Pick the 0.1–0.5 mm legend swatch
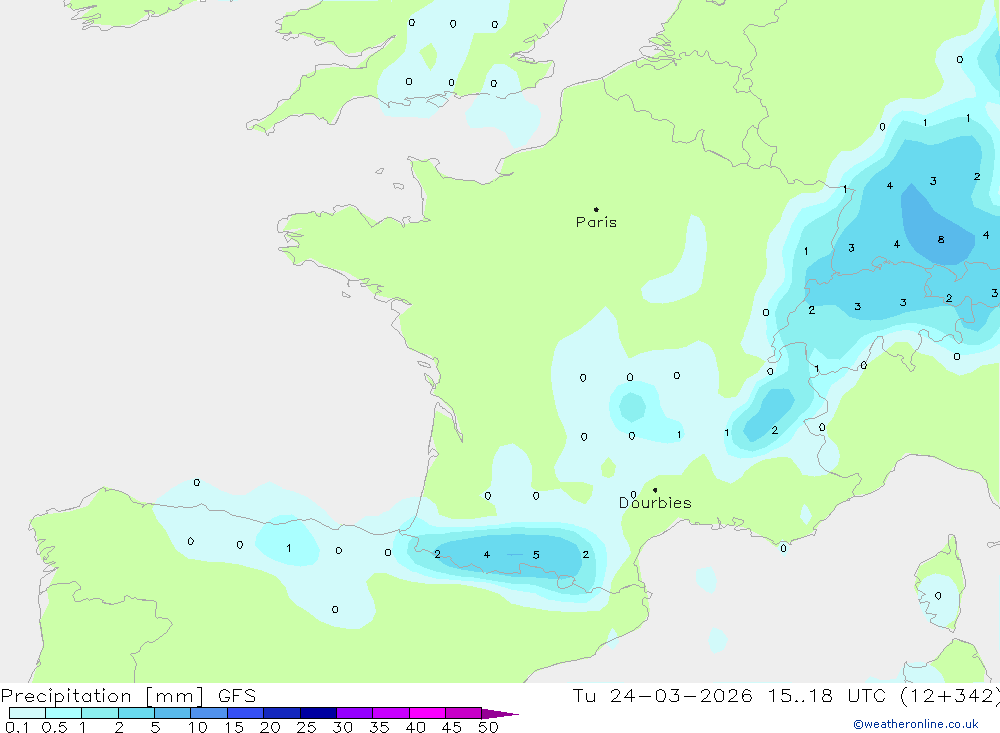 click(27, 713)
